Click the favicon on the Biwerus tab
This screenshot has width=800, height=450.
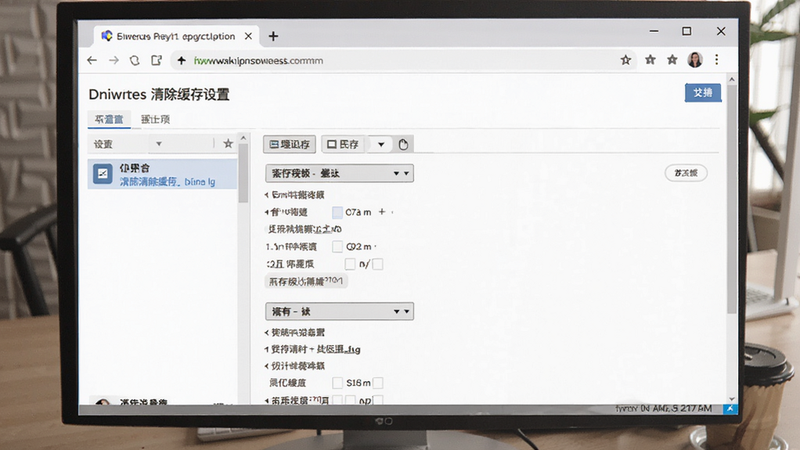[x=107, y=36]
